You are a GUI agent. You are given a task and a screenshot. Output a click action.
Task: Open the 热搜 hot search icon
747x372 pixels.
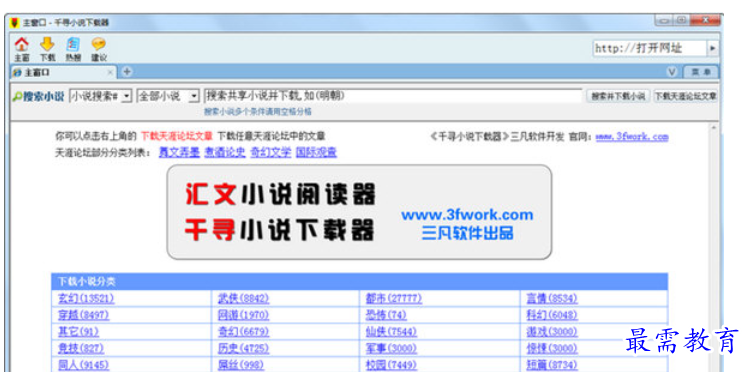73,49
